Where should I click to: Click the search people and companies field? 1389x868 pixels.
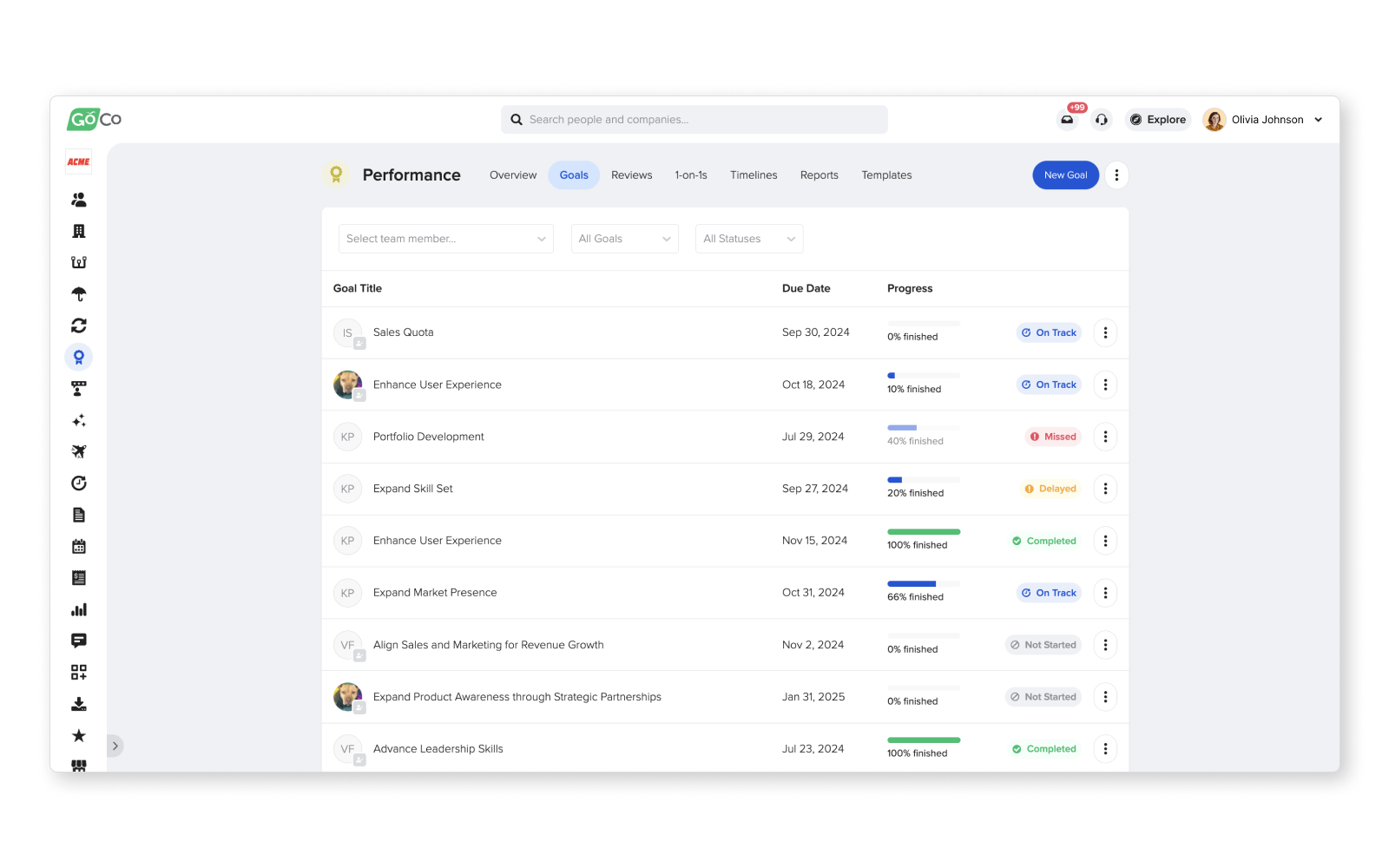click(x=694, y=120)
